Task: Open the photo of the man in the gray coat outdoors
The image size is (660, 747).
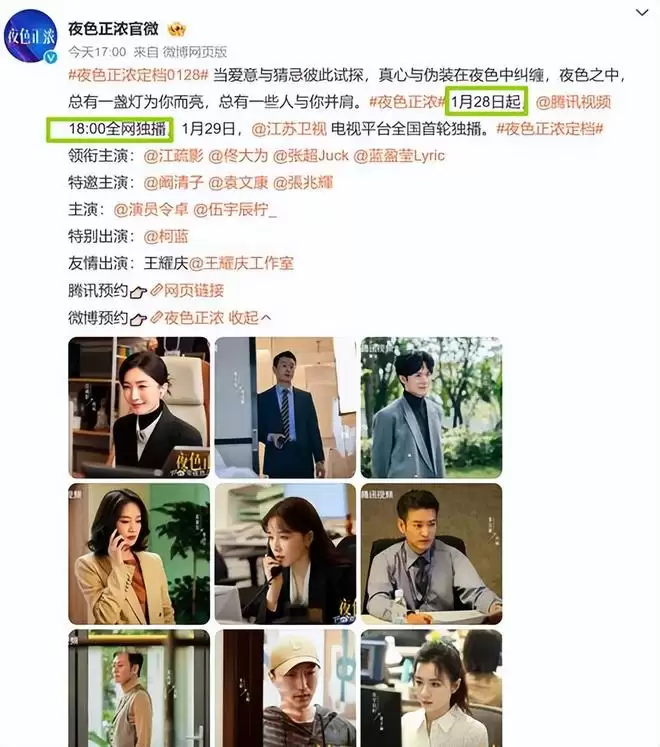Action: (x=431, y=407)
